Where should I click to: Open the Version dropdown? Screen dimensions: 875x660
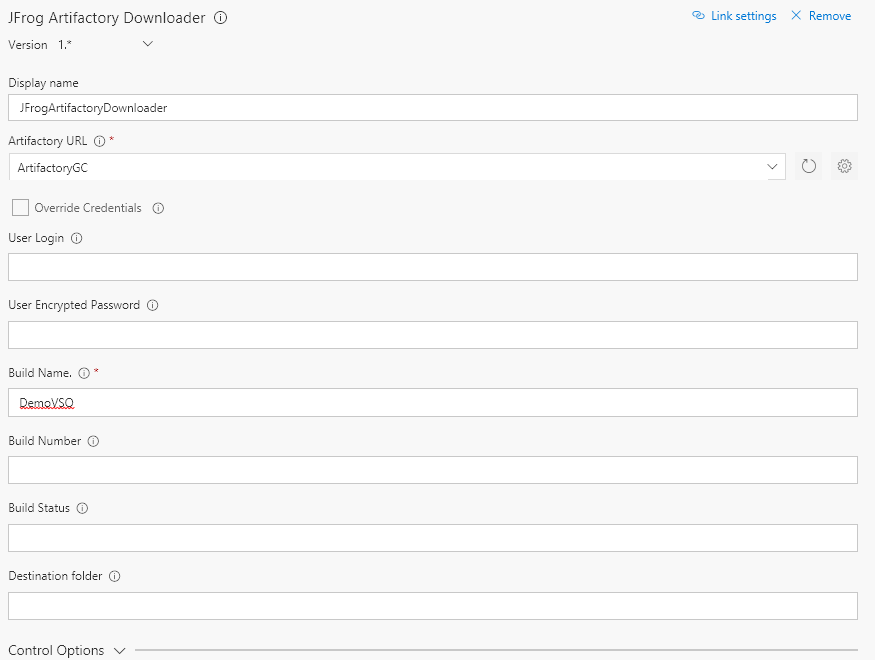tap(146, 44)
